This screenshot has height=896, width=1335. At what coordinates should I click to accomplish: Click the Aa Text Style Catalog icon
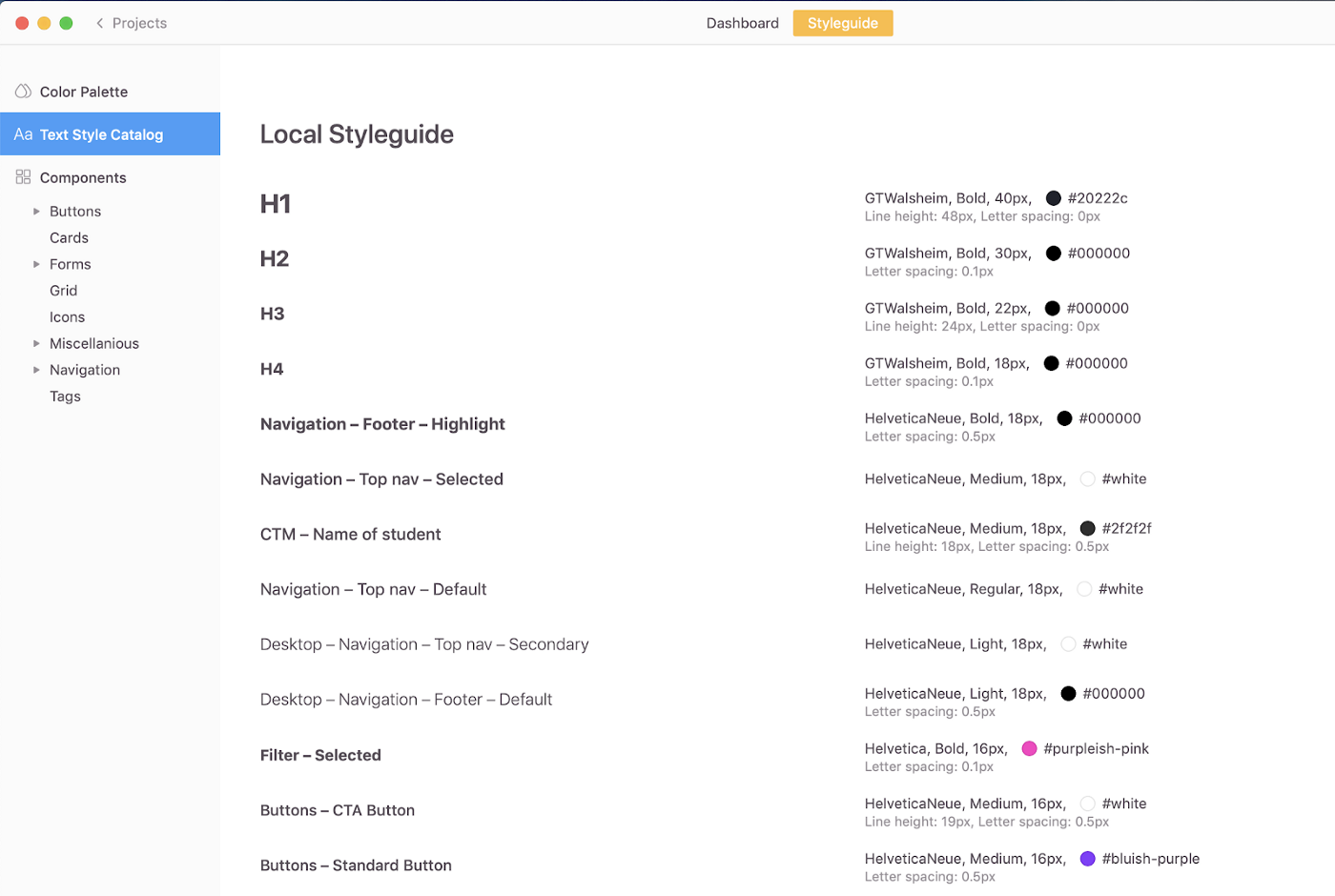coord(23,134)
